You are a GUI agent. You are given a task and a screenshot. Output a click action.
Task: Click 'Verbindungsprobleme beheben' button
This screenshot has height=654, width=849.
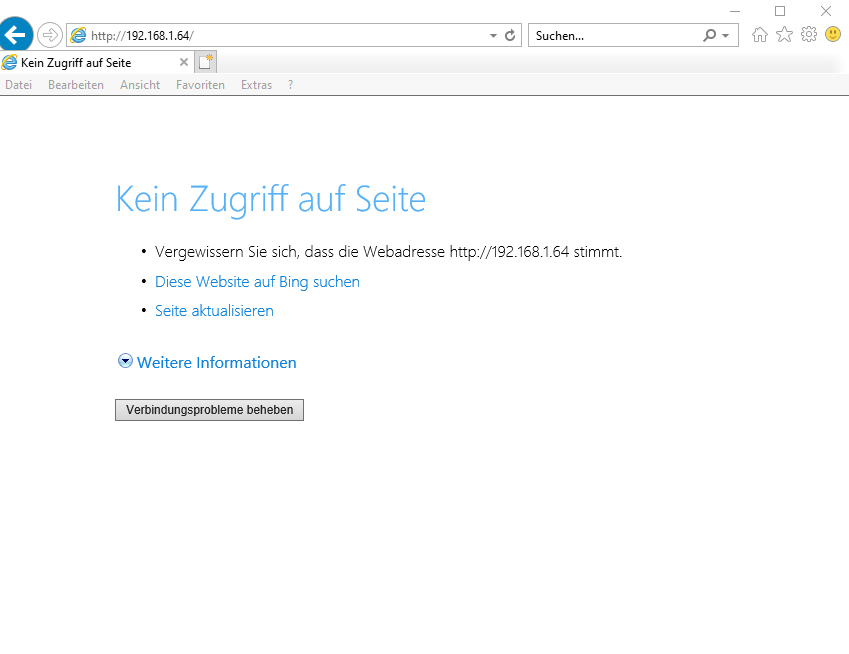[209, 410]
